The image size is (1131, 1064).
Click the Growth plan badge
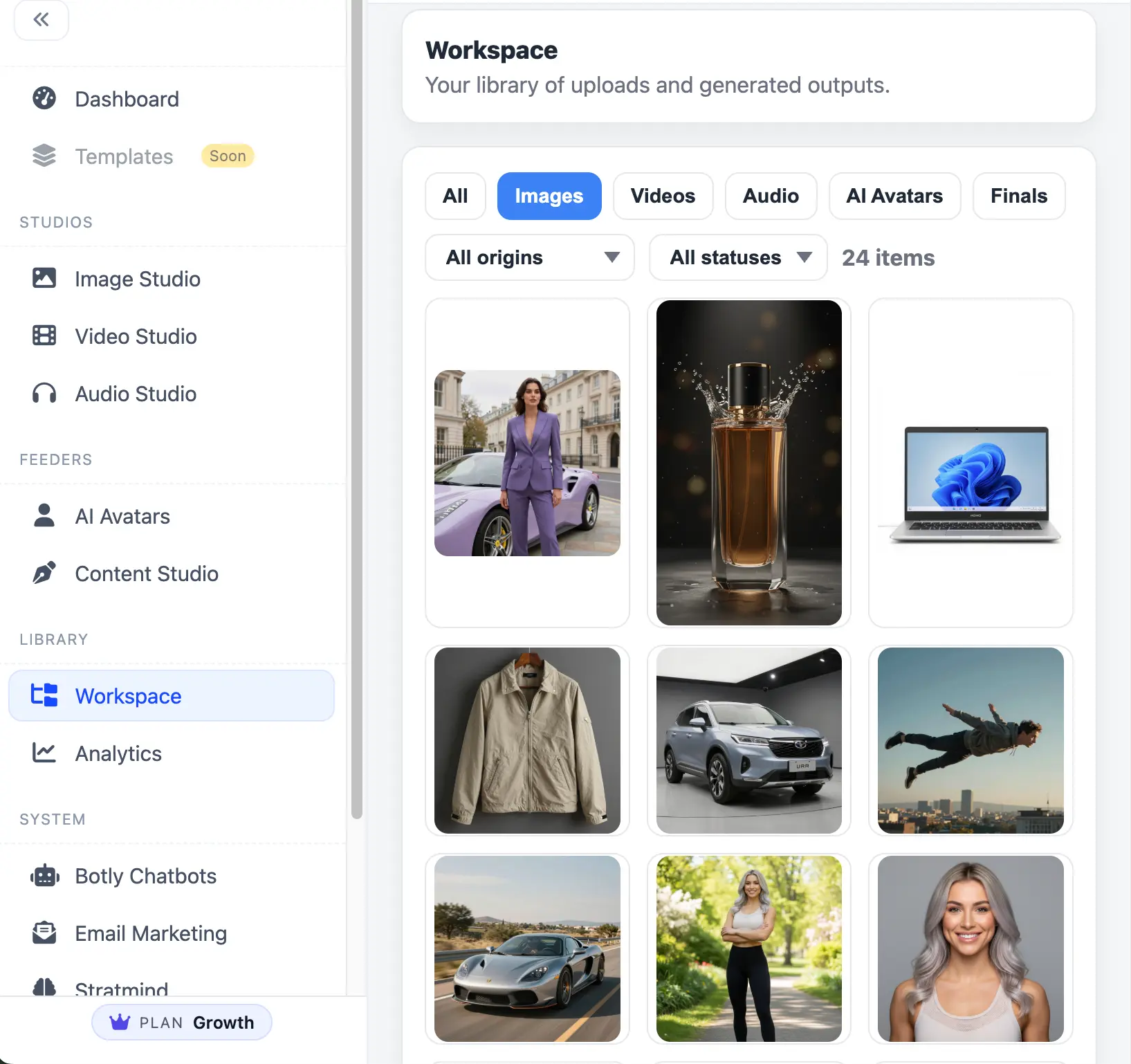coord(182,1022)
